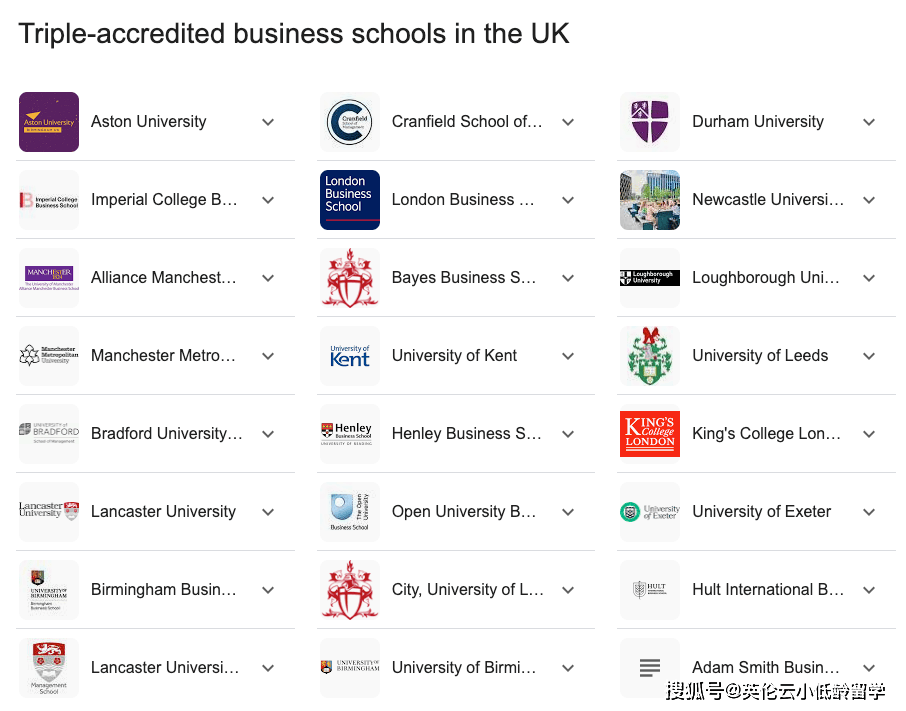Click the University of Leeds crest logo

(x=650, y=356)
